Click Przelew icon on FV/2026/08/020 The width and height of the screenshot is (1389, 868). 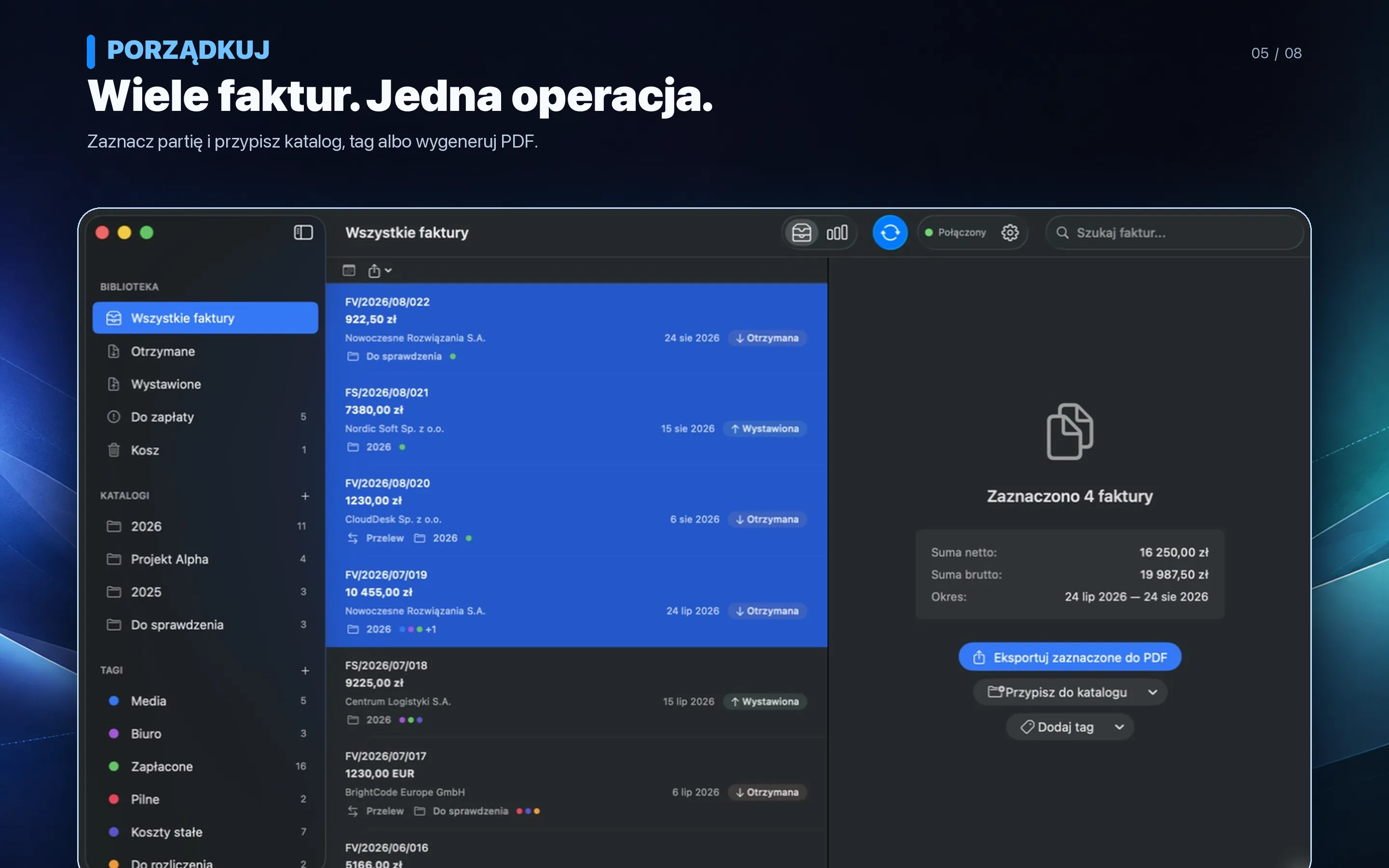tap(353, 538)
